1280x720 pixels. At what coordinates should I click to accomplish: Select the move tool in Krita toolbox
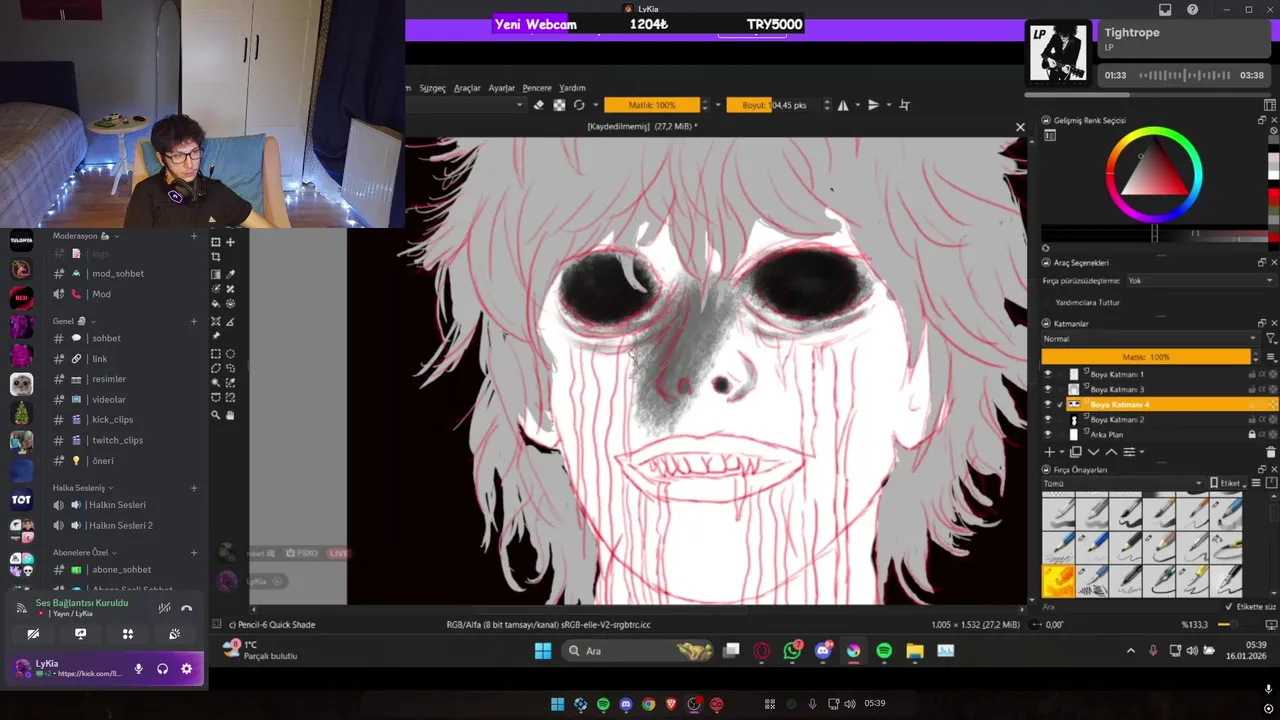tap(230, 242)
